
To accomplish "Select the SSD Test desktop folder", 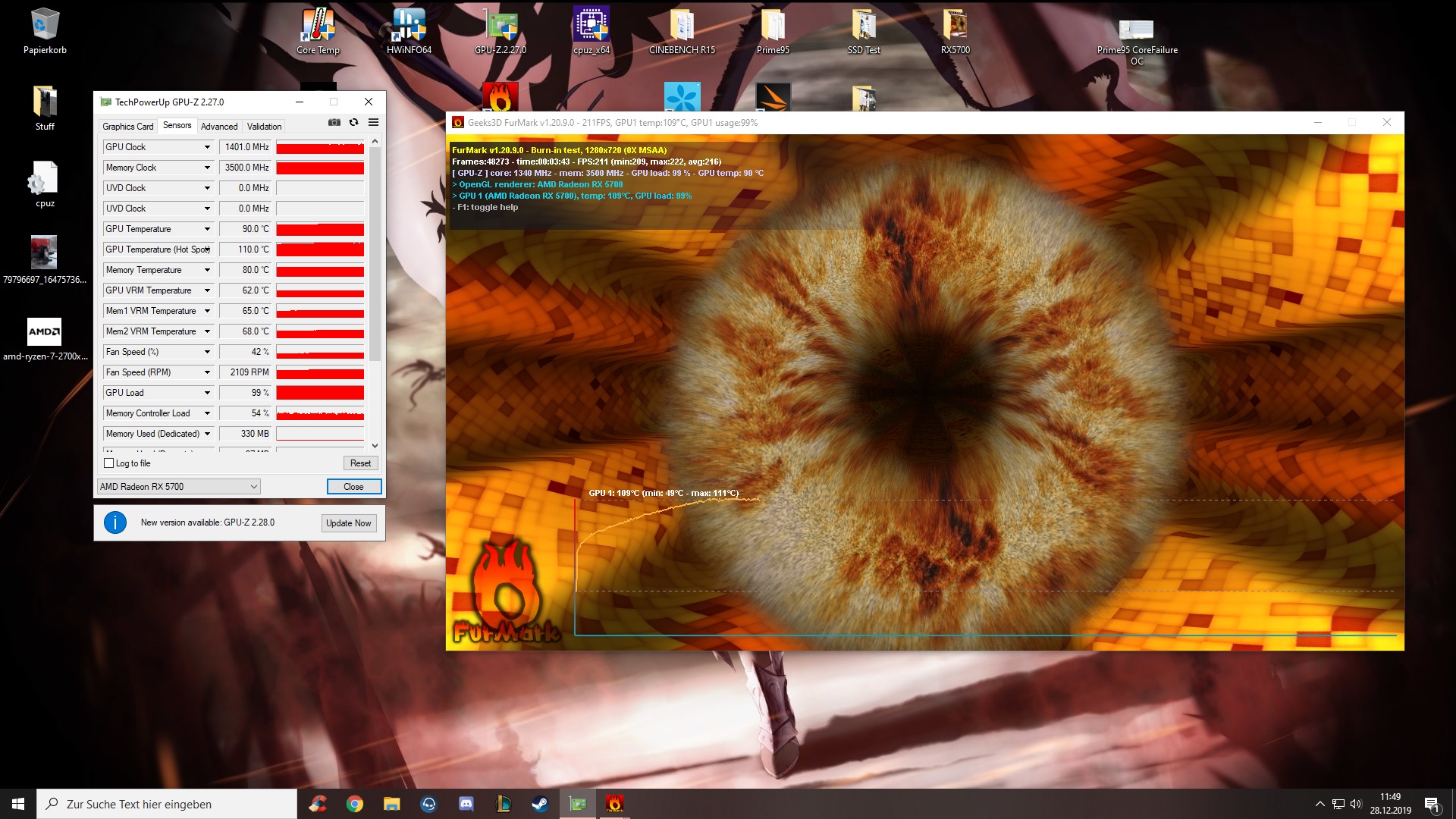I will coord(864,31).
